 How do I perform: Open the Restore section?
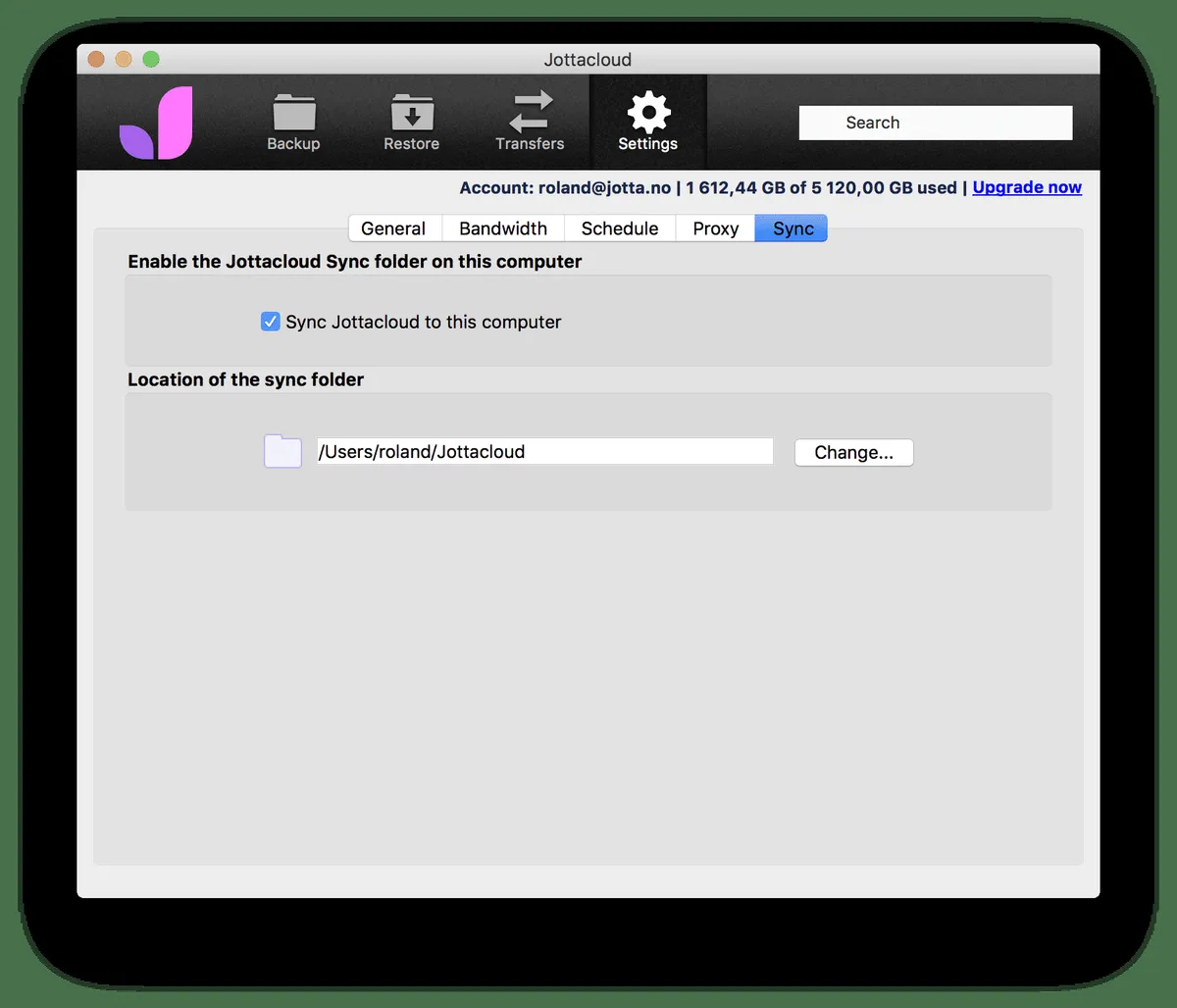click(x=412, y=123)
